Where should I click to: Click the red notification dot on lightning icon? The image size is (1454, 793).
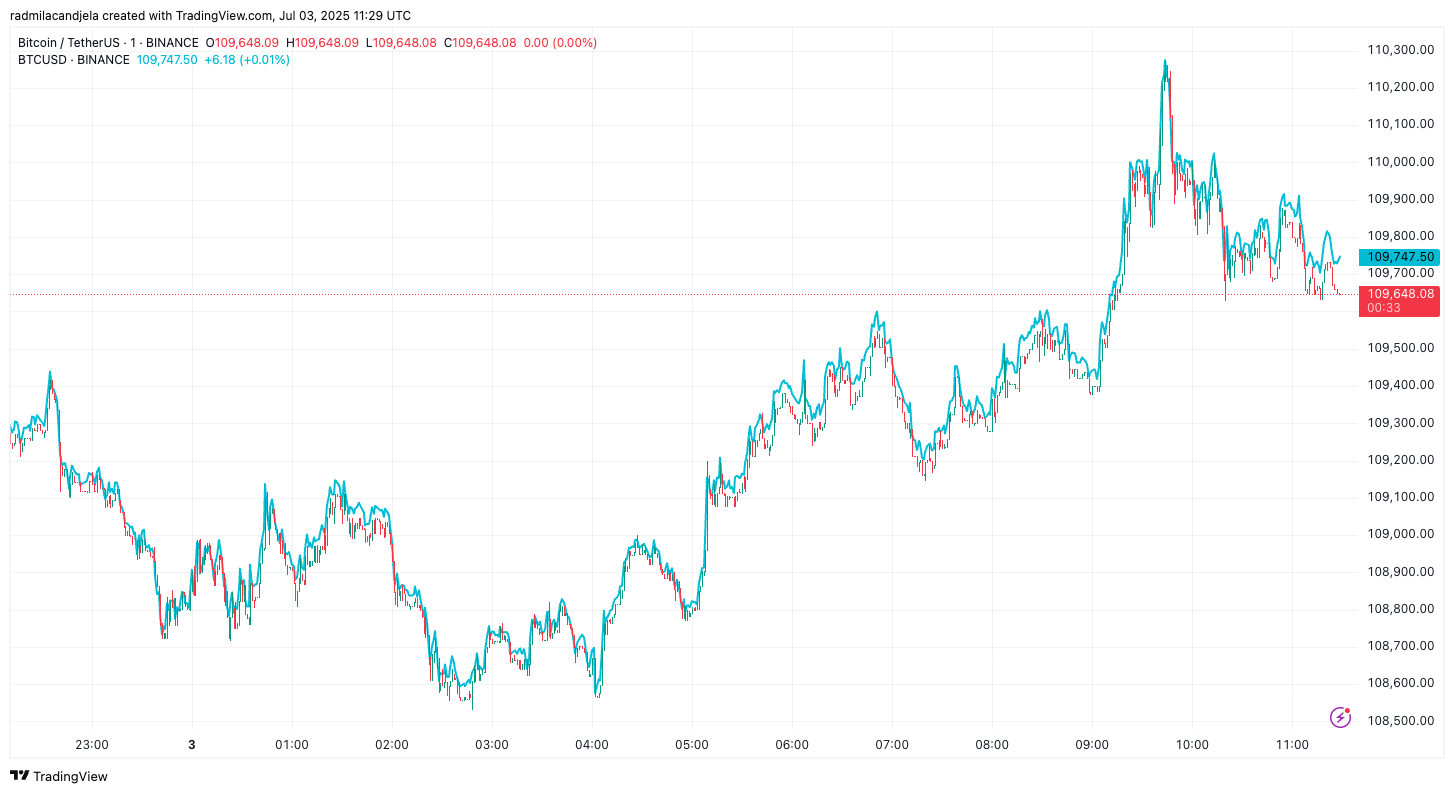pos(1348,708)
